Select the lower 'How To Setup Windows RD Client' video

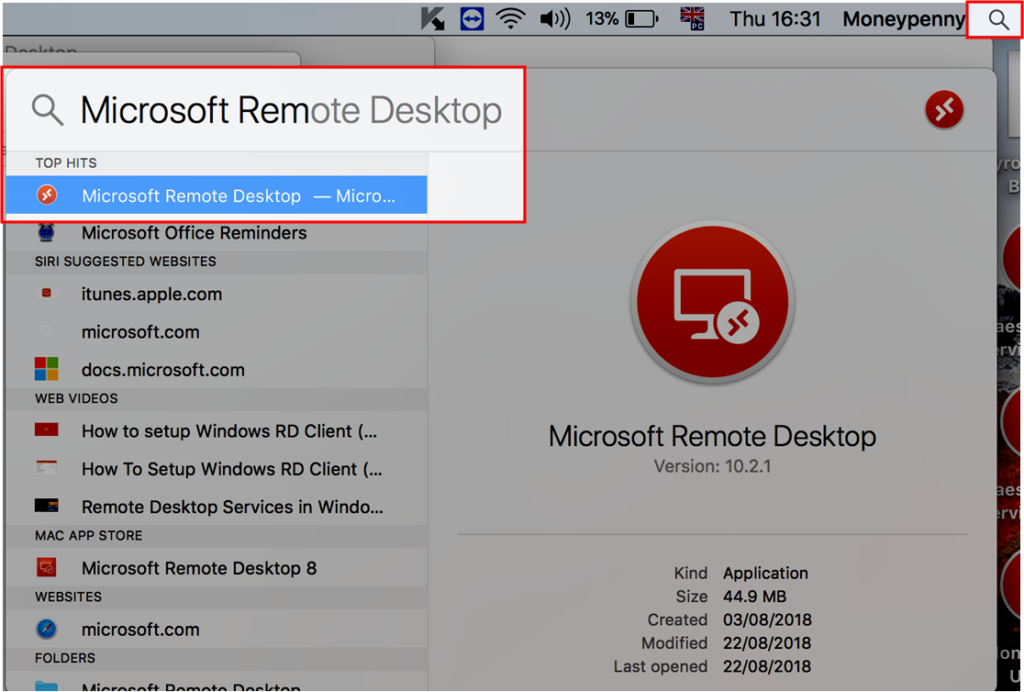pyautogui.click(x=216, y=469)
